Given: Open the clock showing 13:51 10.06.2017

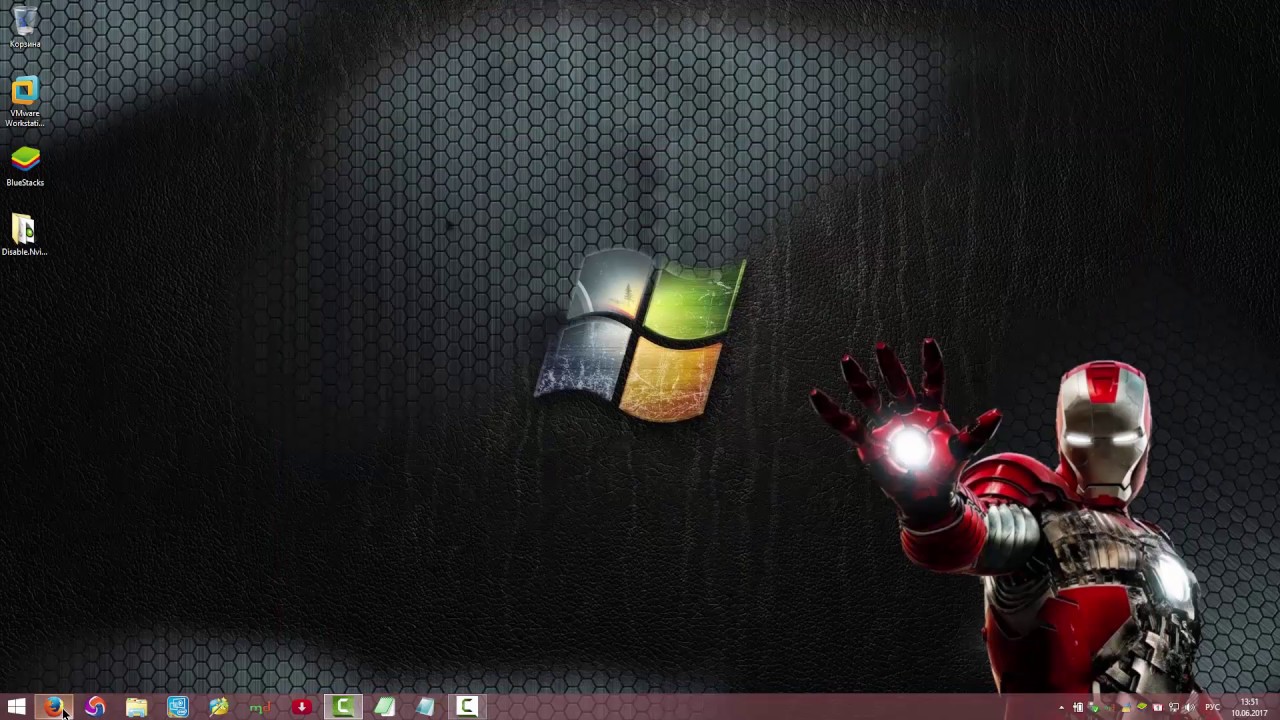Looking at the screenshot, I should 1250,708.
